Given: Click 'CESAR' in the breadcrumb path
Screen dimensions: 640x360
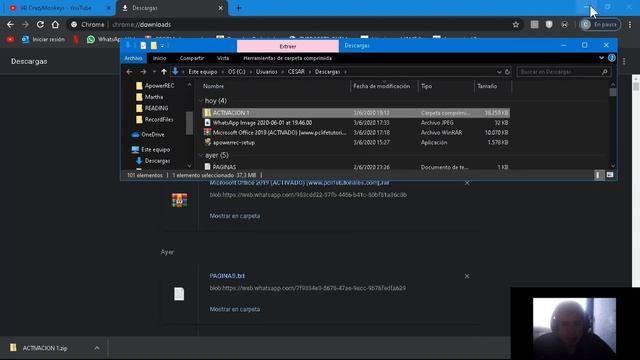Looking at the screenshot, I should (296, 72).
